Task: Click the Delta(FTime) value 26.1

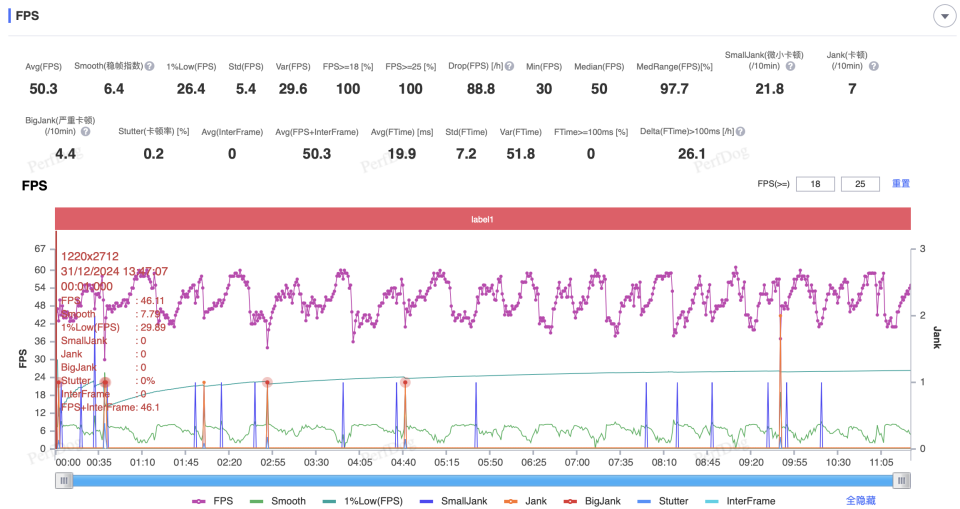Action: point(692,154)
